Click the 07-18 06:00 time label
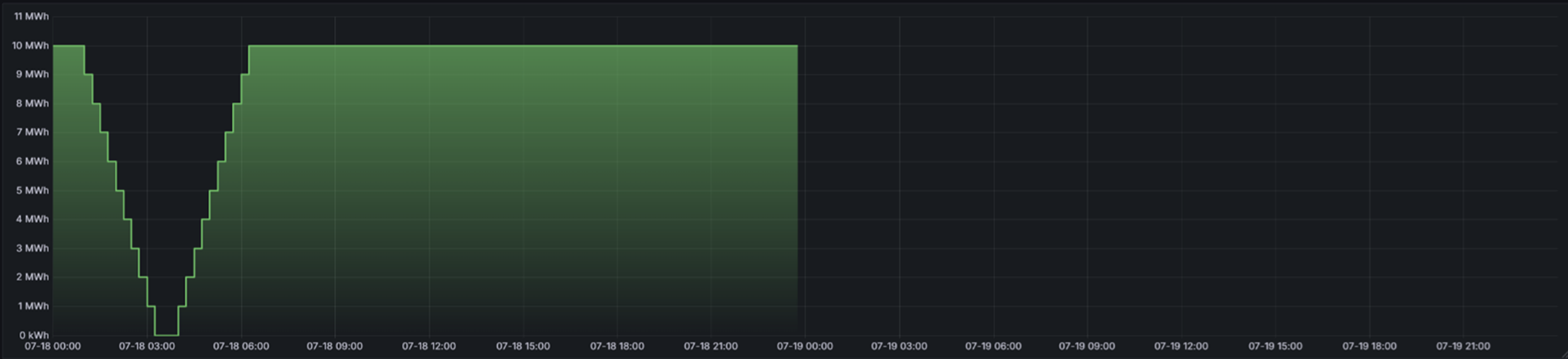1568x359 pixels. tap(241, 346)
